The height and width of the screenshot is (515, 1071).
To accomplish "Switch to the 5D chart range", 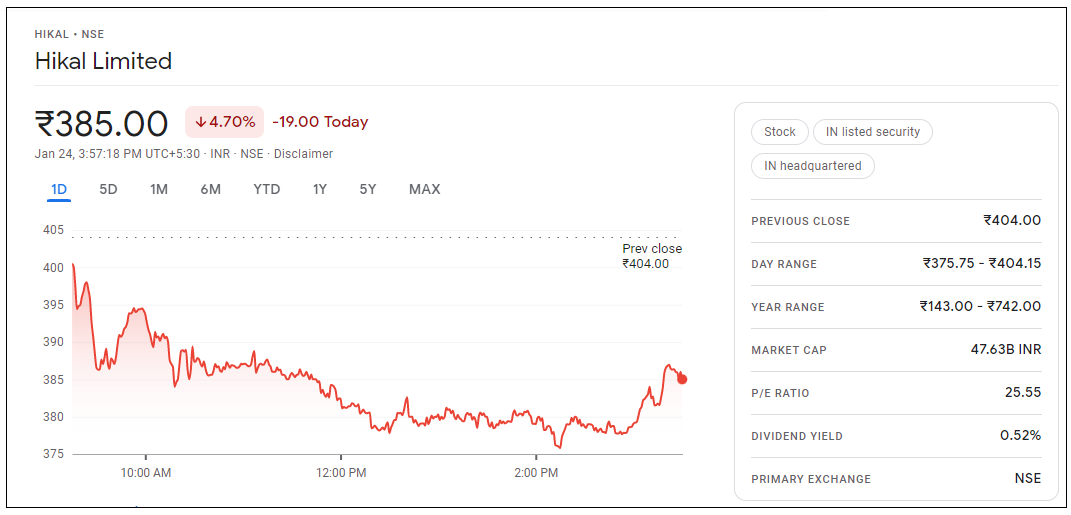I will [x=108, y=189].
